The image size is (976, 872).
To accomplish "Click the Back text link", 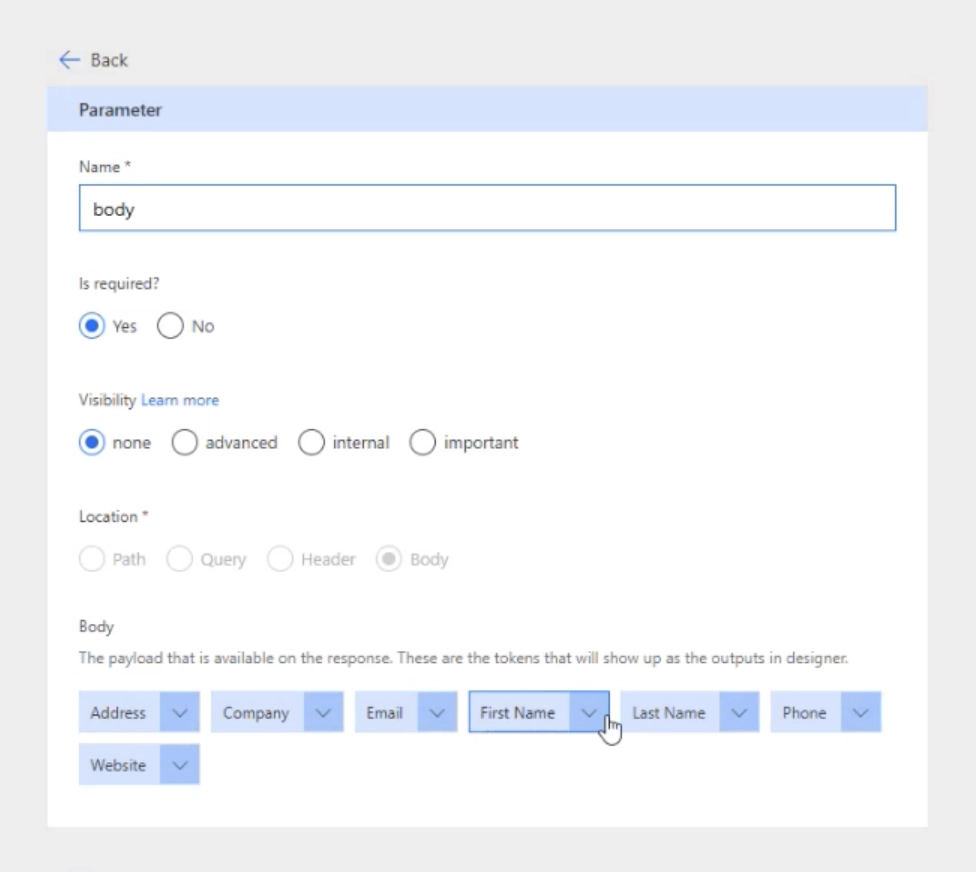I will [x=109, y=60].
